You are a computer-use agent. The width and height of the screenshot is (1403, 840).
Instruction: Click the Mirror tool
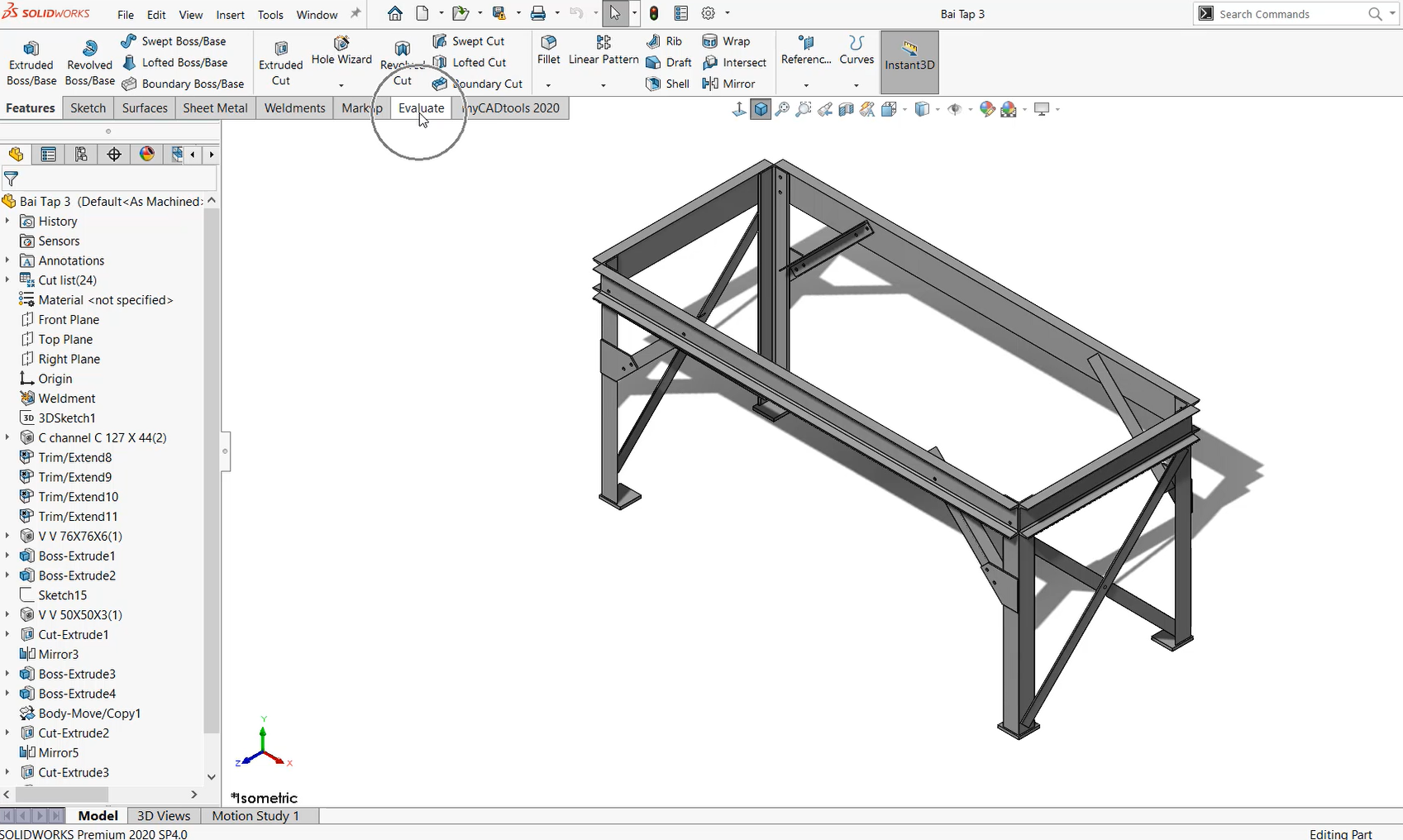pos(728,84)
